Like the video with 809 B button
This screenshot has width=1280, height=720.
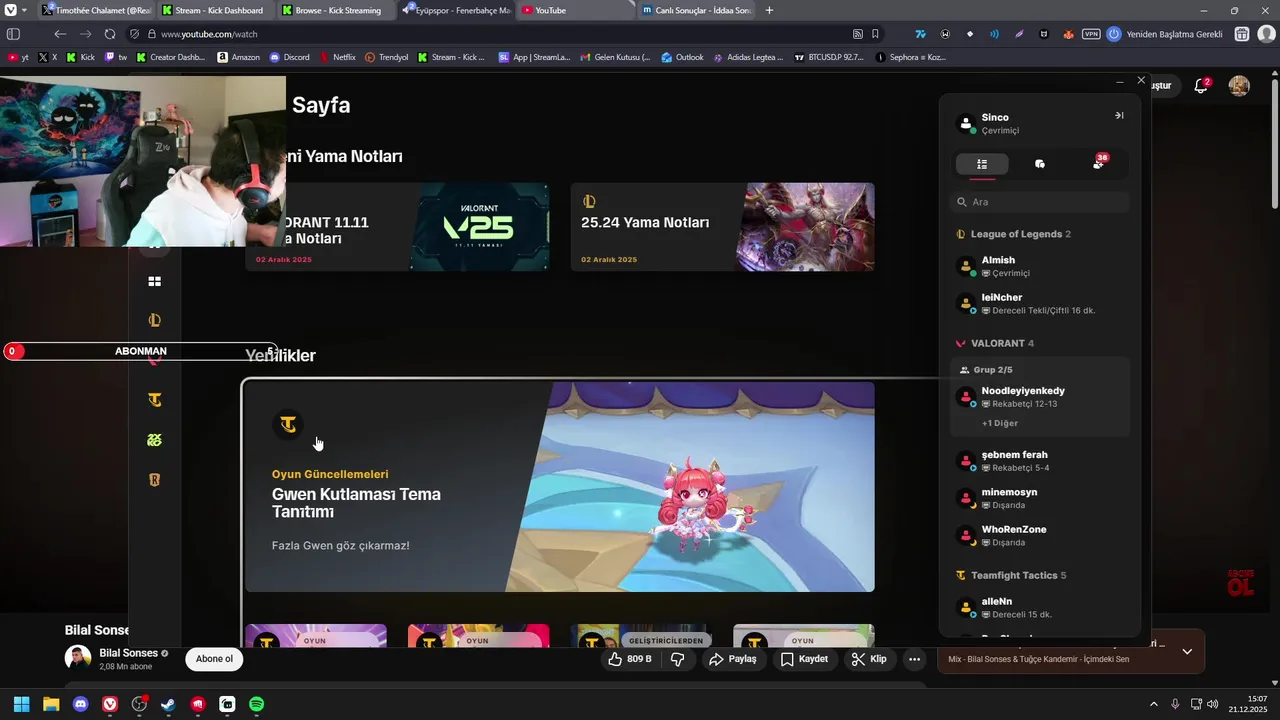click(x=630, y=659)
